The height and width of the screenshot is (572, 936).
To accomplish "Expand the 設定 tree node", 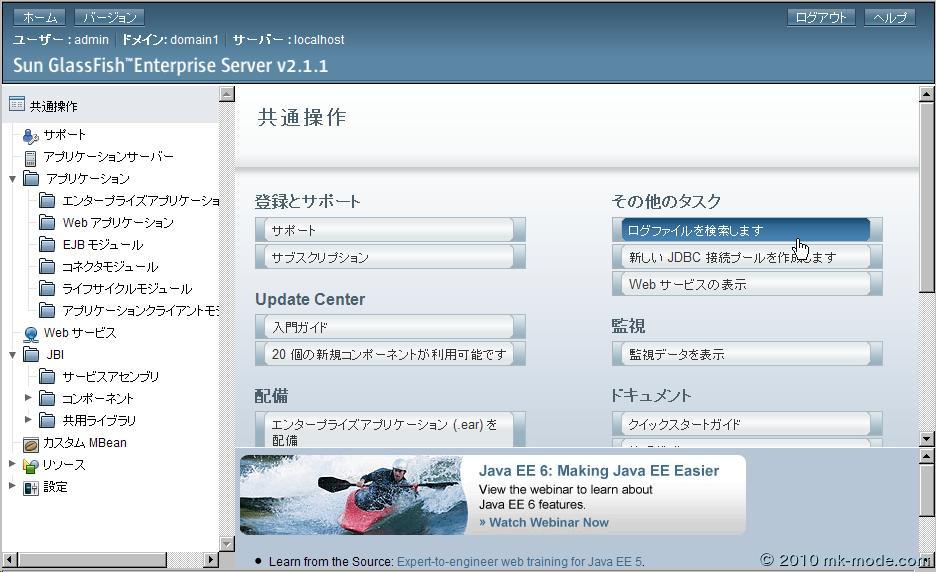I will [x=12, y=487].
